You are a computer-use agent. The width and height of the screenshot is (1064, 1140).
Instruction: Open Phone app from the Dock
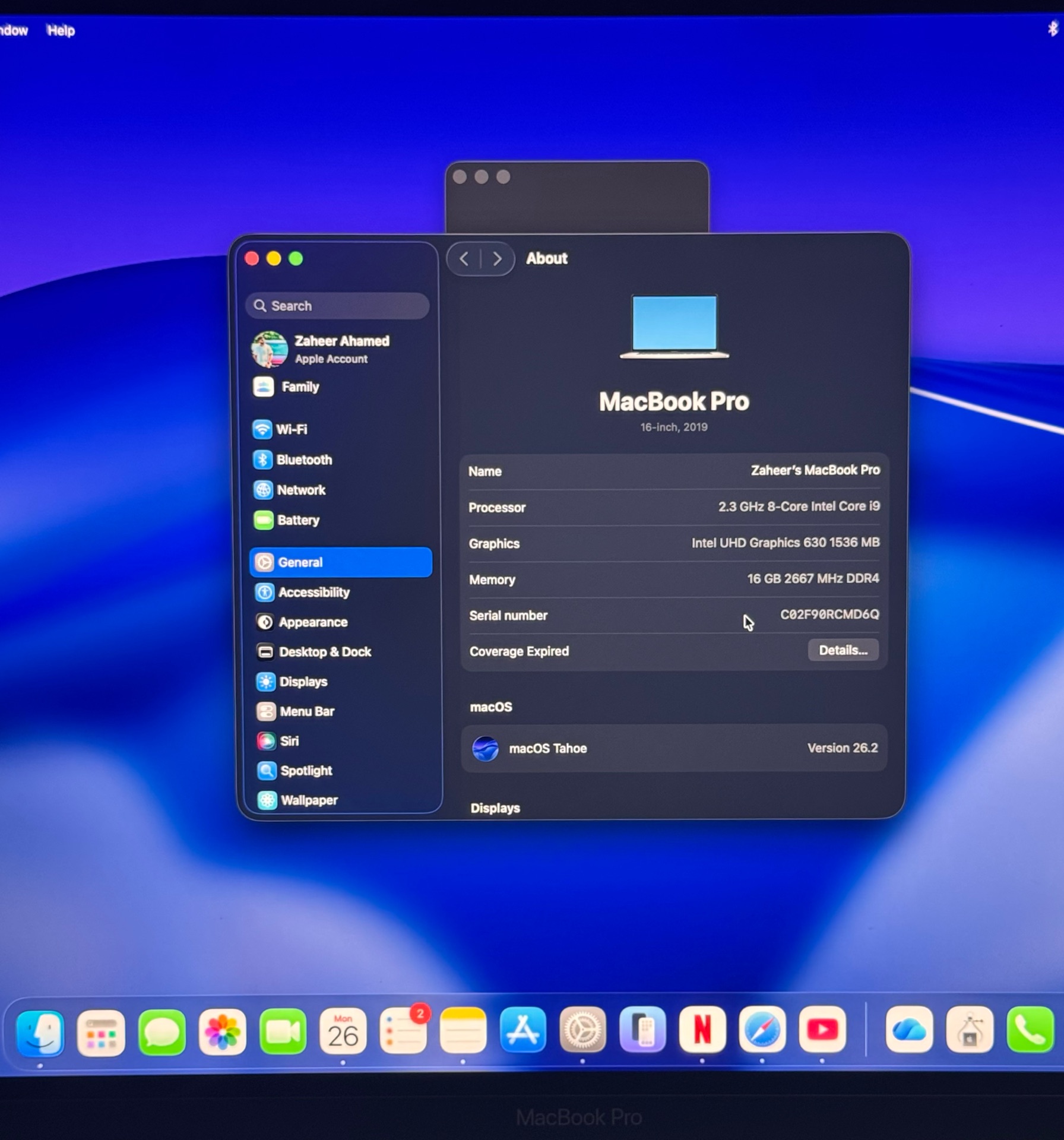tap(1030, 1030)
